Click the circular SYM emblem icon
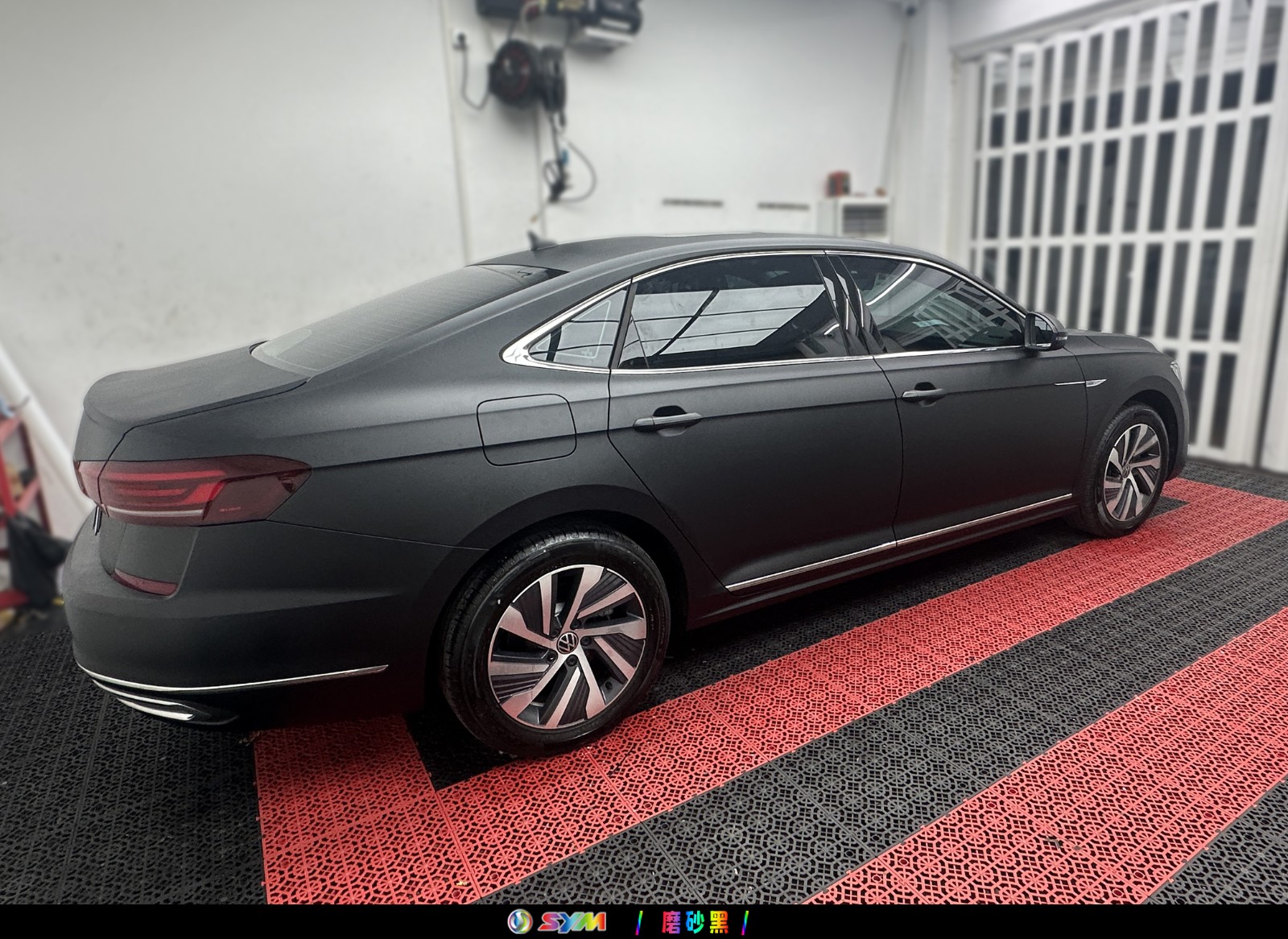Viewport: 1288px width, 939px height. (x=520, y=921)
